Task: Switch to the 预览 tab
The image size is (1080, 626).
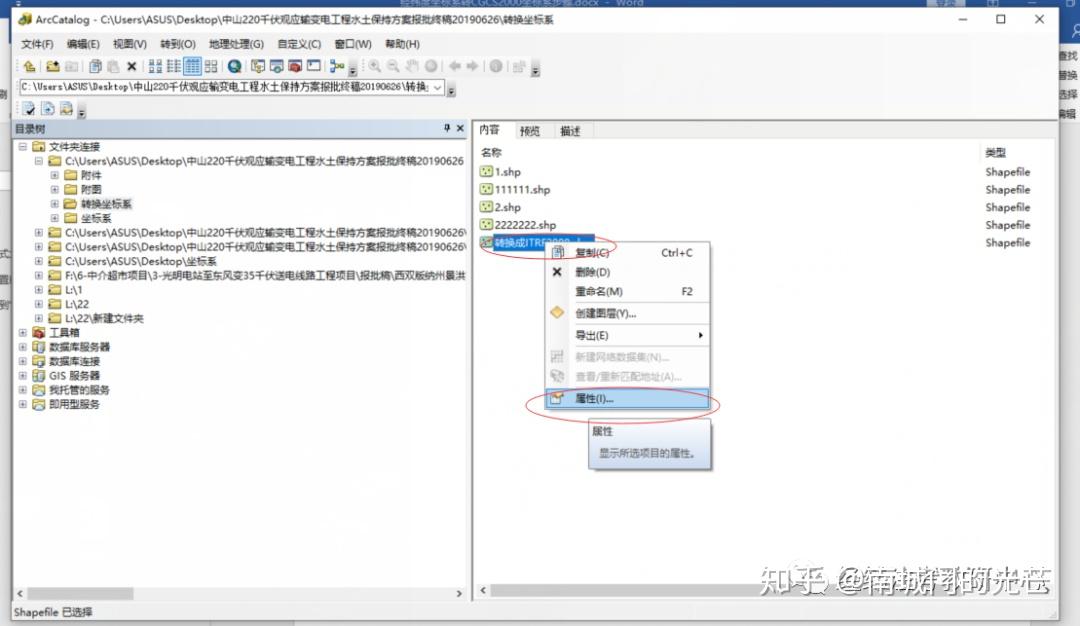Action: point(530,131)
